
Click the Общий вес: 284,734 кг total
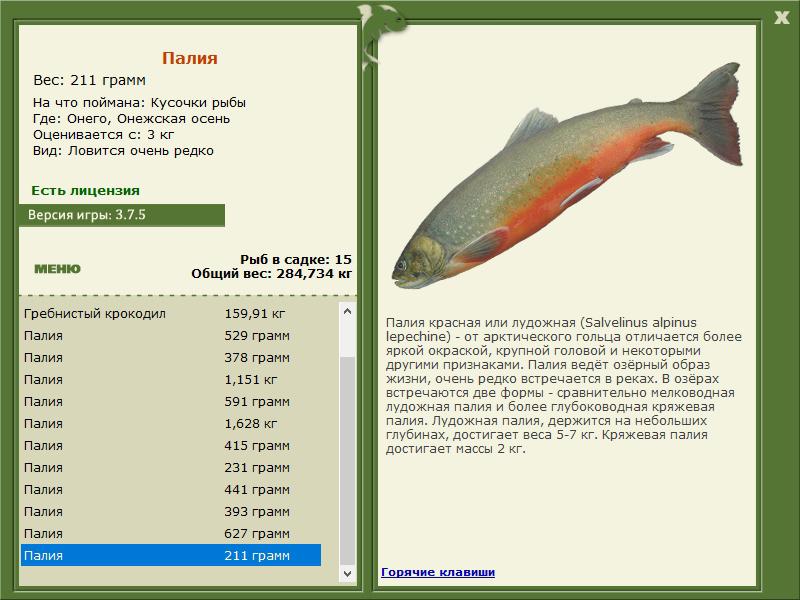[x=271, y=273]
